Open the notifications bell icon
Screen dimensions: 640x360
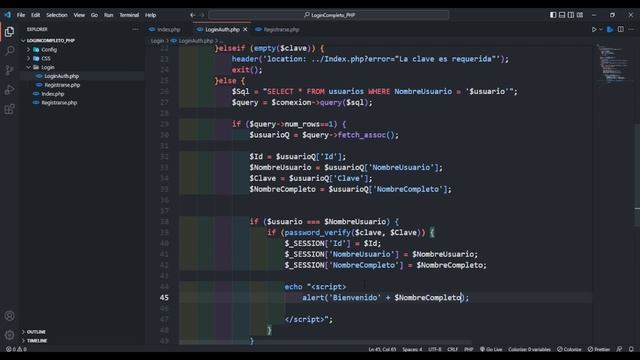pyautogui.click(x=631, y=349)
